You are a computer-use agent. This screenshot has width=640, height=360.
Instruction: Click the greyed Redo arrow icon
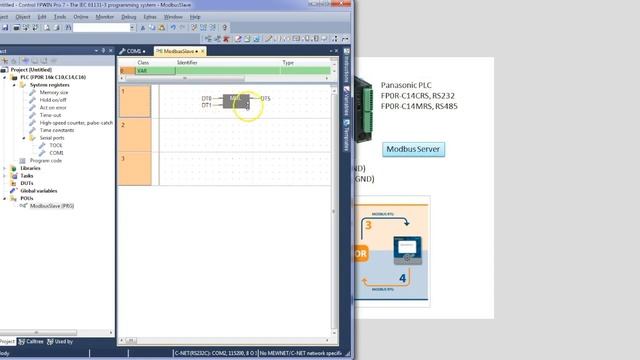click(182, 27)
